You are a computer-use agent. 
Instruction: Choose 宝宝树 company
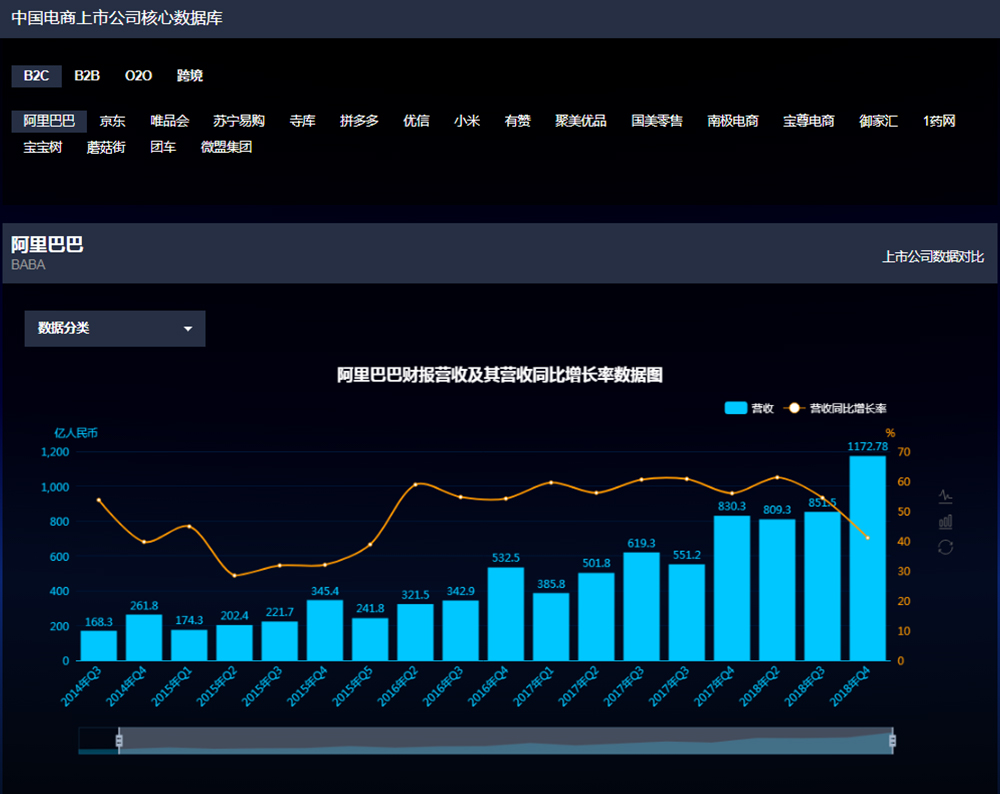pos(43,147)
